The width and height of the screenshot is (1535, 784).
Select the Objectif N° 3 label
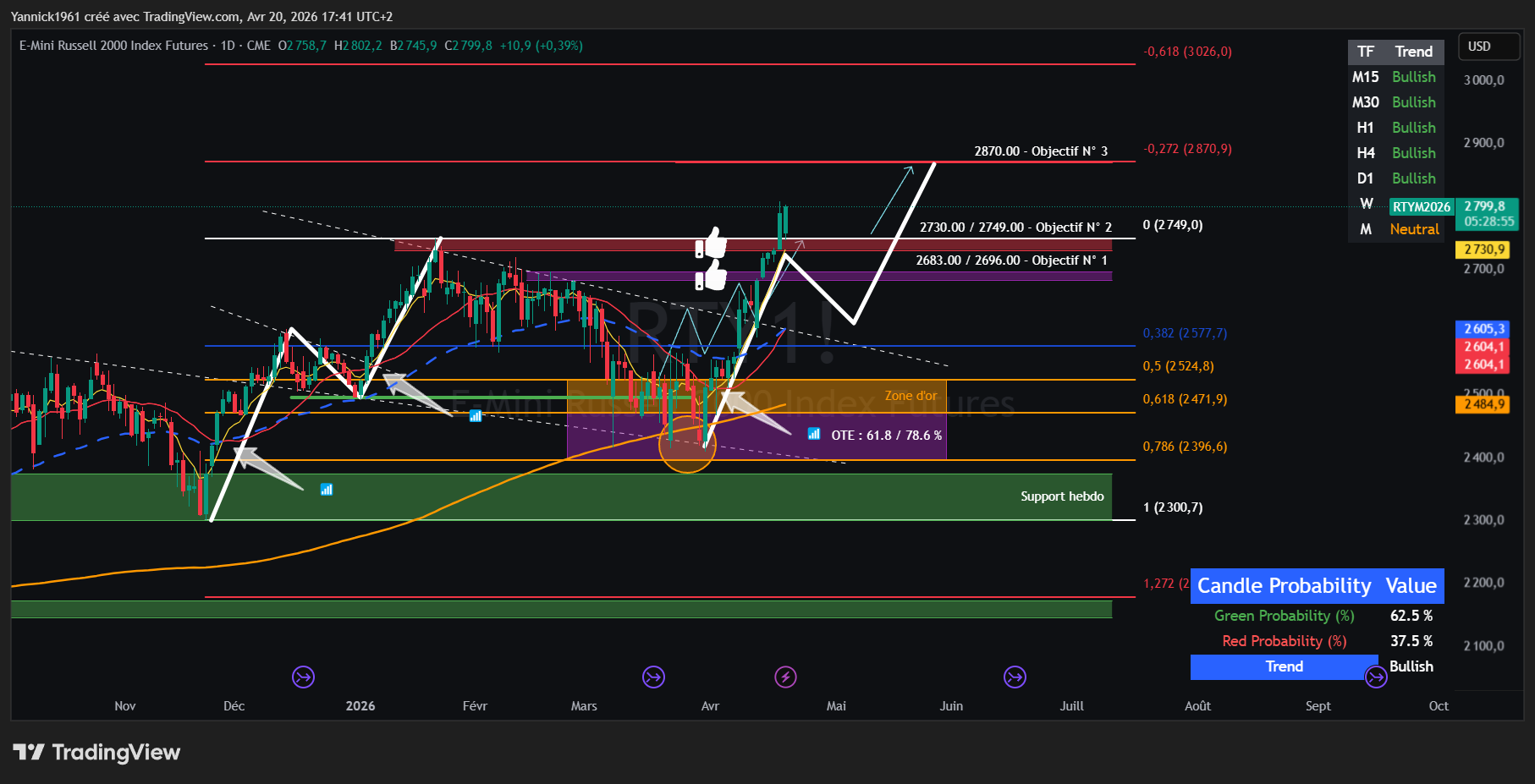coord(1041,151)
